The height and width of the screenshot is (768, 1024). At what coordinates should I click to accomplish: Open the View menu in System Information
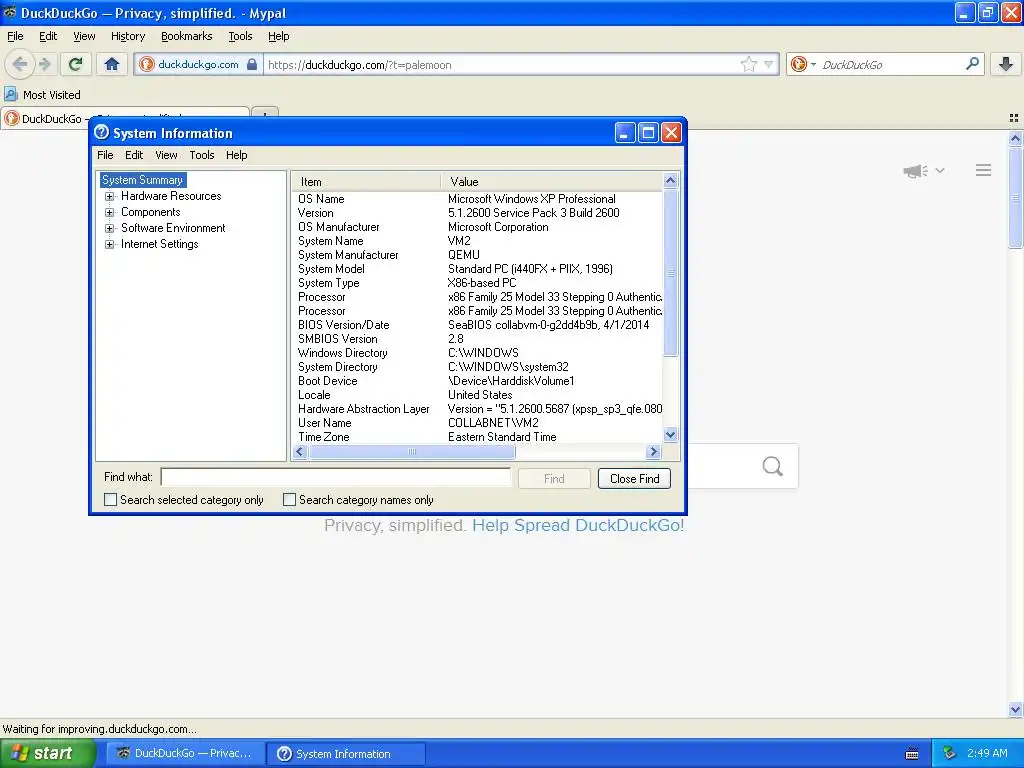pyautogui.click(x=166, y=155)
